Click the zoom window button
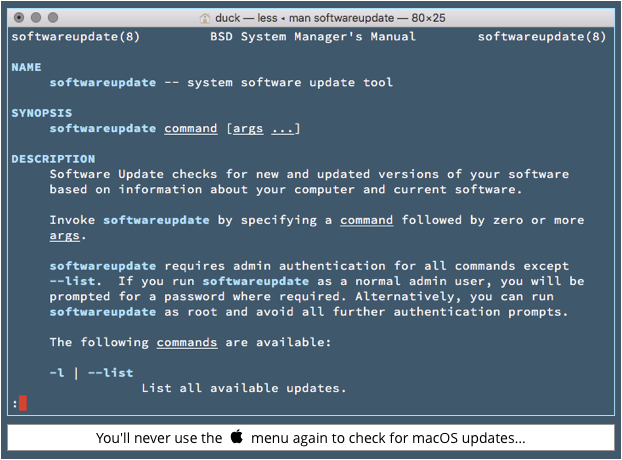 [x=53, y=17]
